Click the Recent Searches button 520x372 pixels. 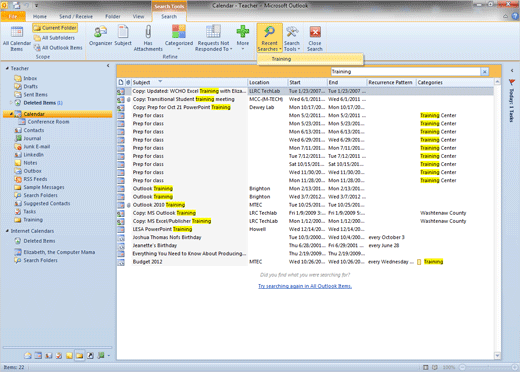pyautogui.click(x=269, y=38)
